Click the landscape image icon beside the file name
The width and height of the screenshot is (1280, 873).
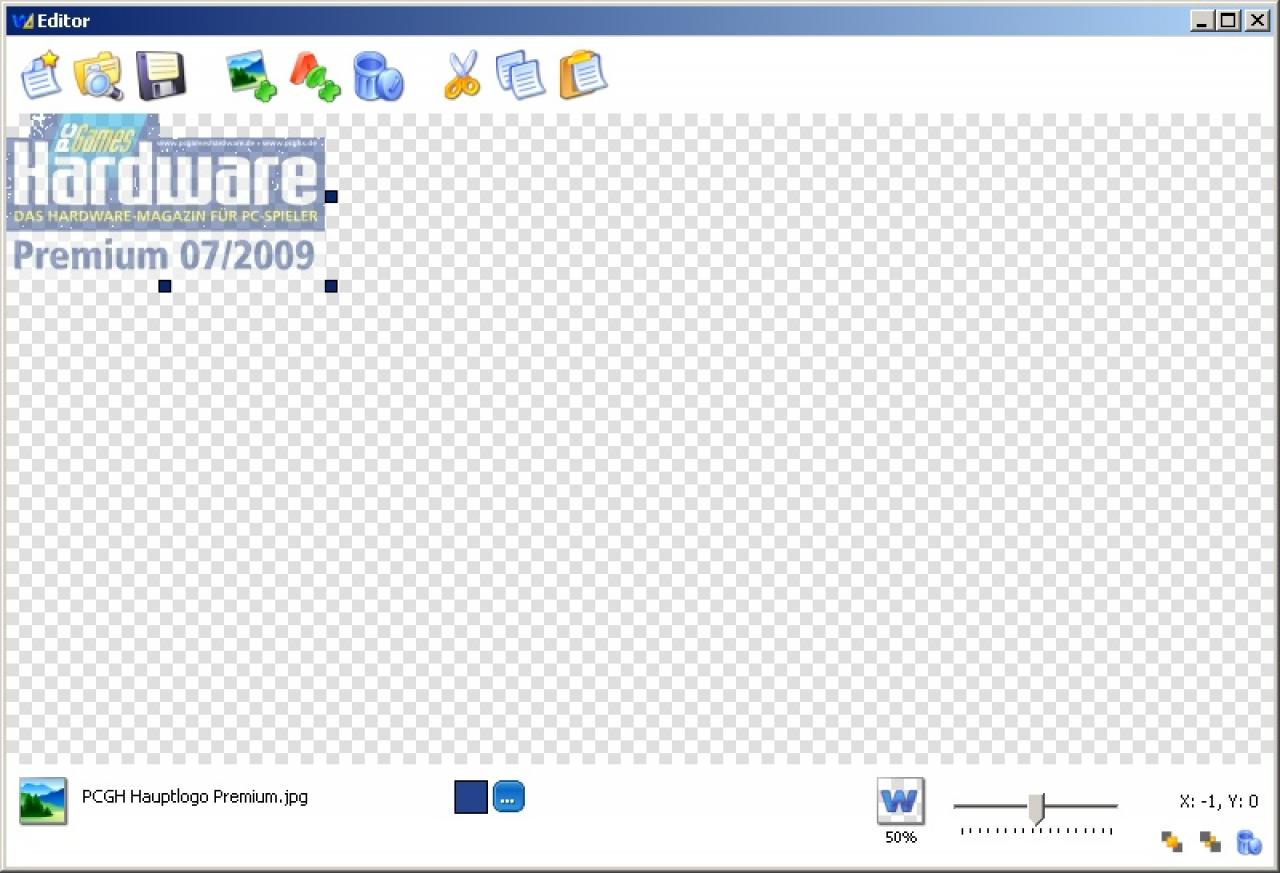click(x=43, y=801)
